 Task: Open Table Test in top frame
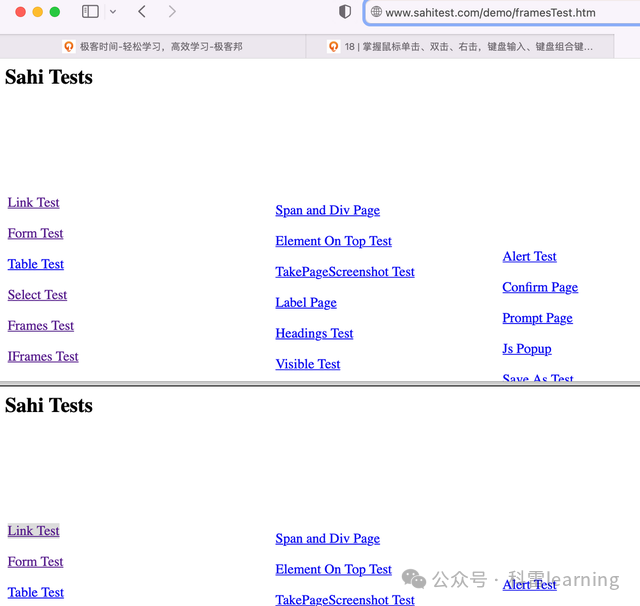(x=36, y=264)
